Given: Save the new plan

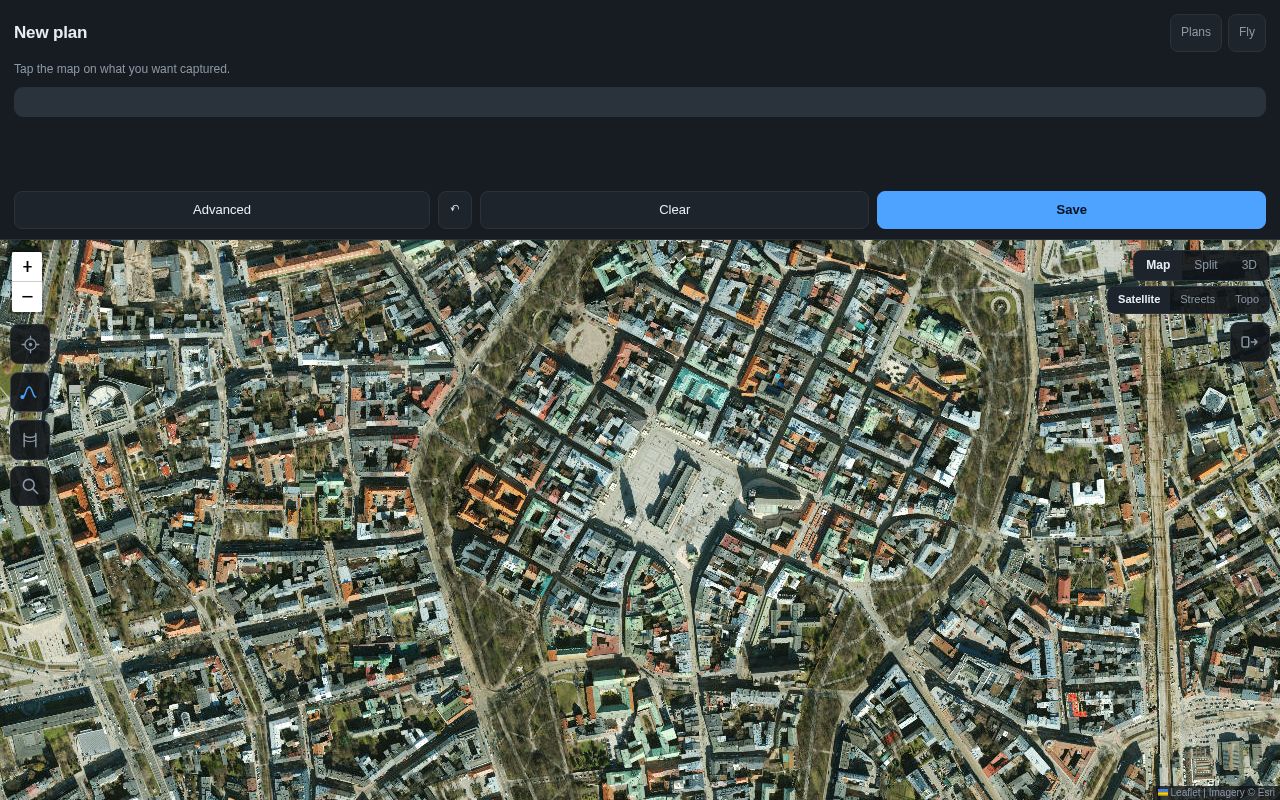Looking at the screenshot, I should point(1071,210).
